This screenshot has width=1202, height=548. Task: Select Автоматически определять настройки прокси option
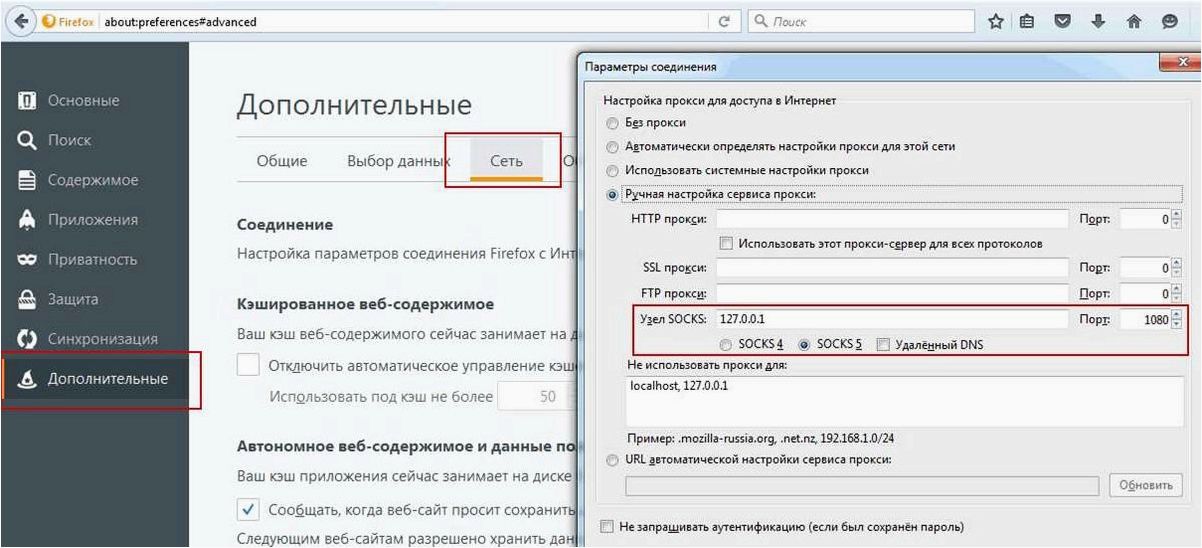[612, 146]
